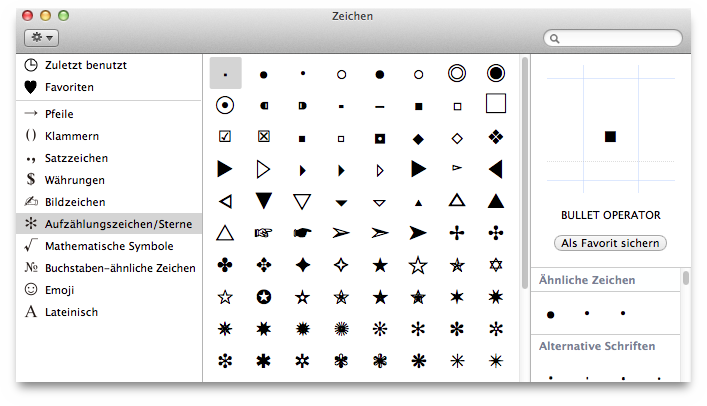
Task: Choose the large white square symbol
Action: (496, 103)
